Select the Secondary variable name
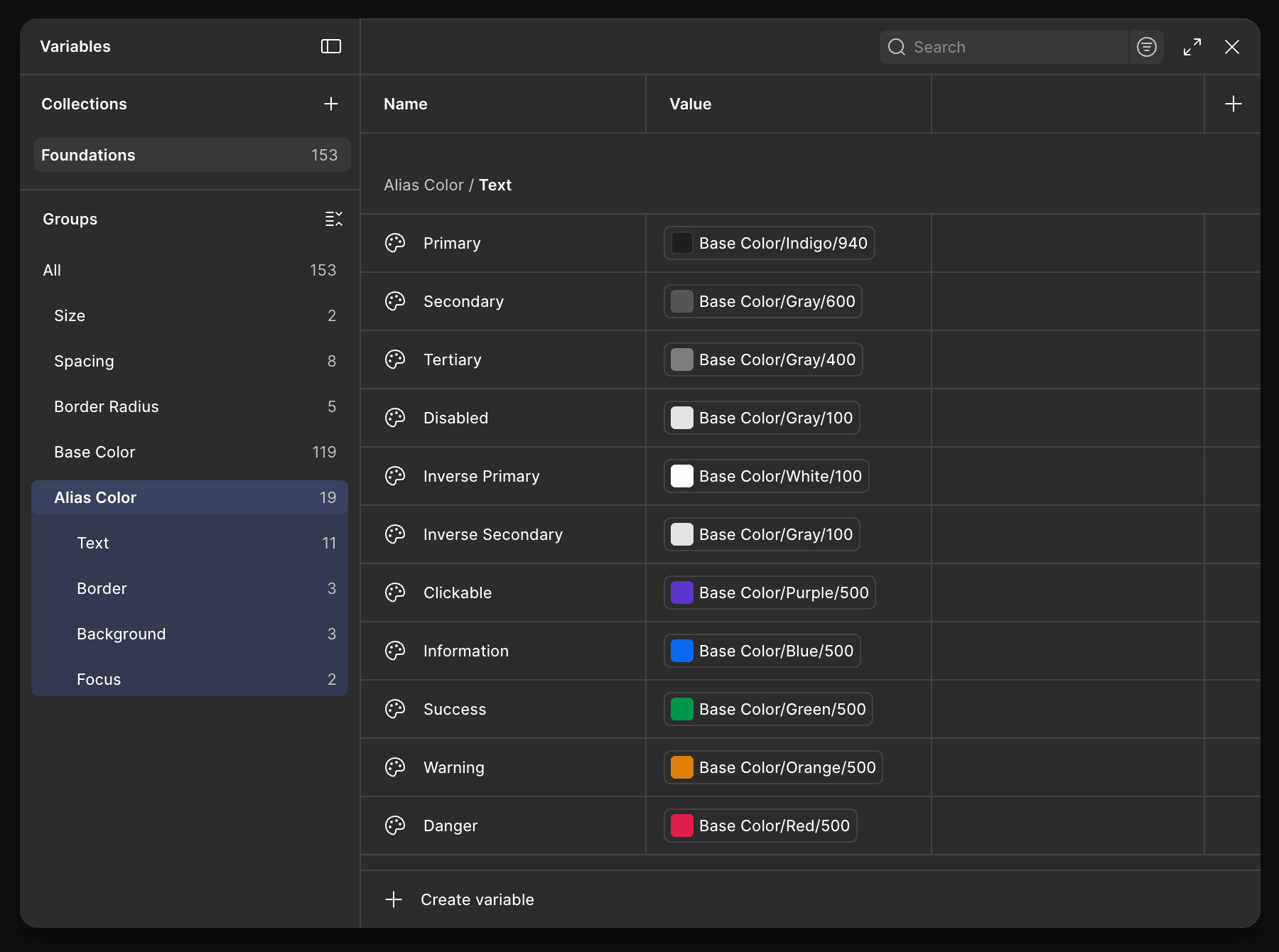This screenshot has height=952, width=1279. coord(463,301)
